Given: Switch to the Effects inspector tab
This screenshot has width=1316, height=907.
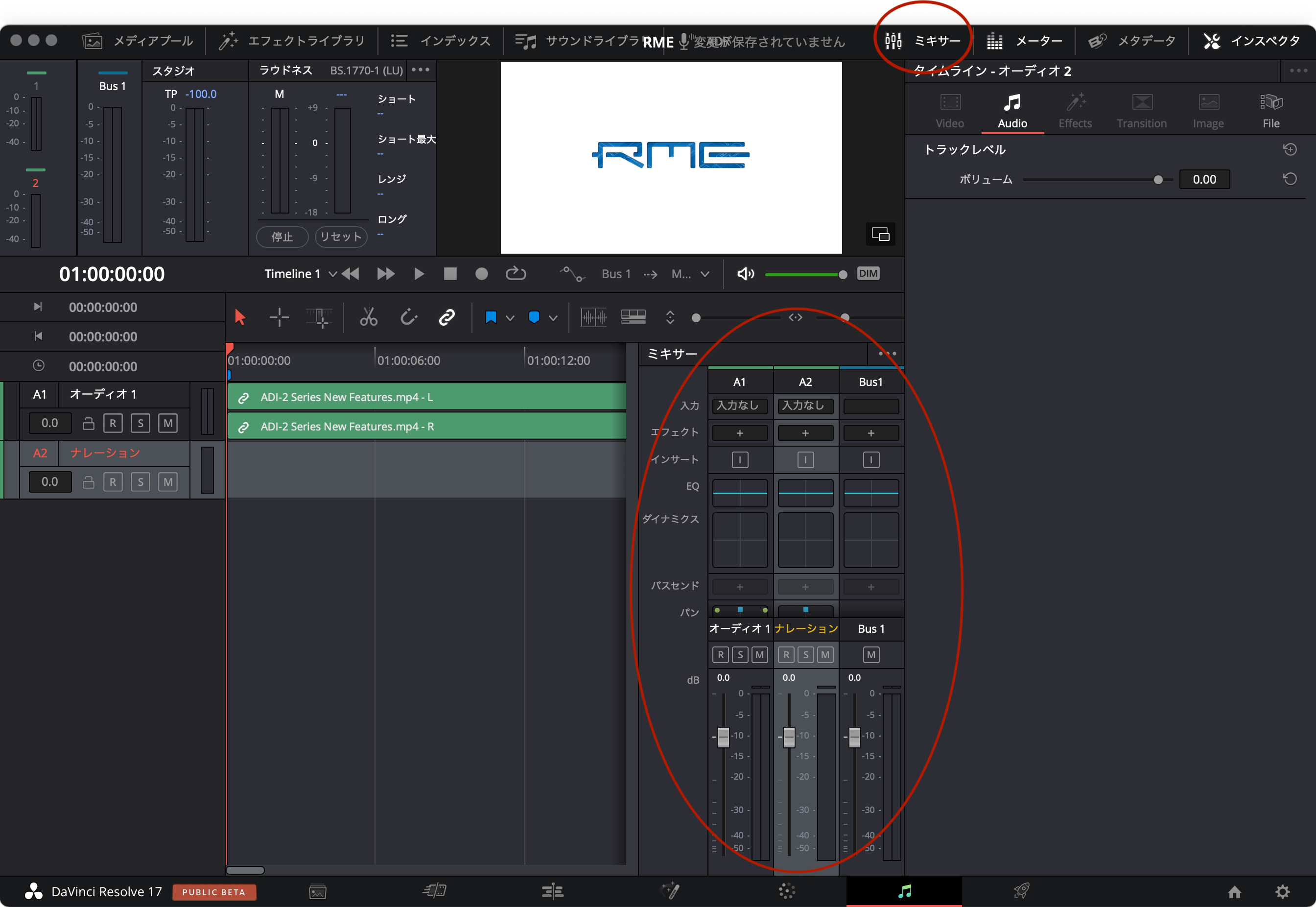Looking at the screenshot, I should coord(1075,111).
